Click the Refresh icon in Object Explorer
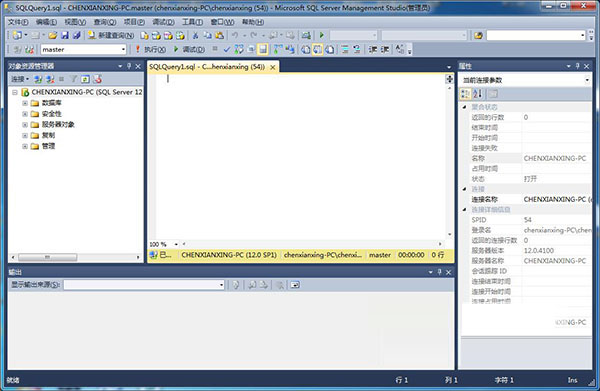This screenshot has height=391, width=600. click(x=85, y=79)
